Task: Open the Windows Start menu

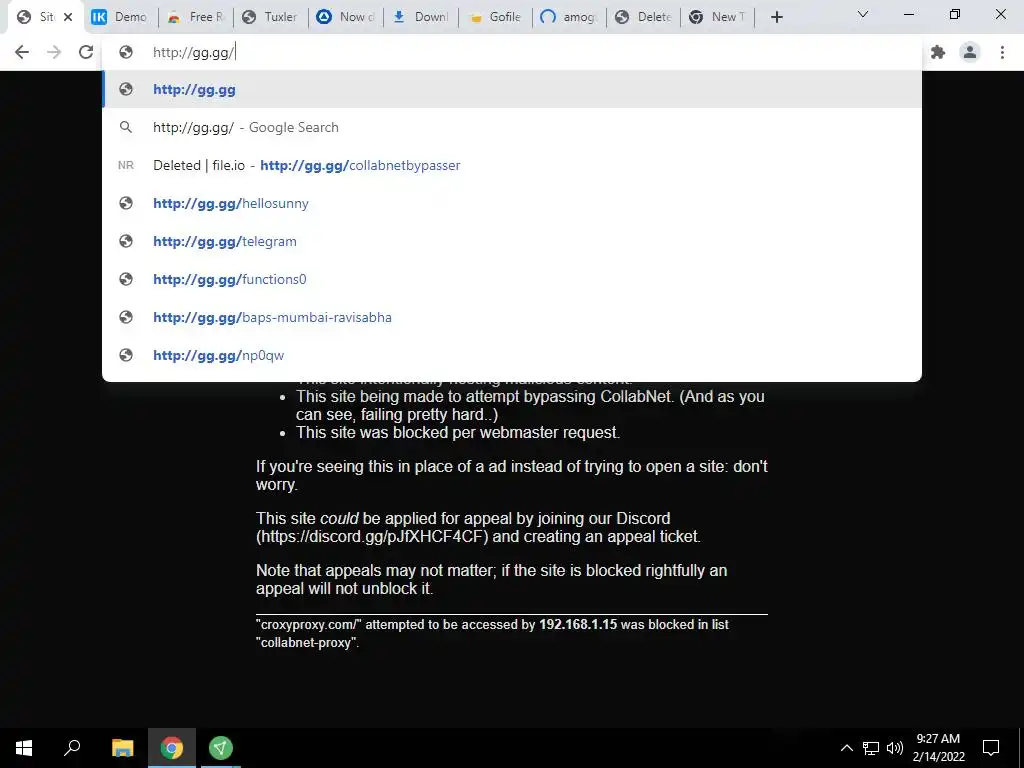Action: tap(24, 748)
